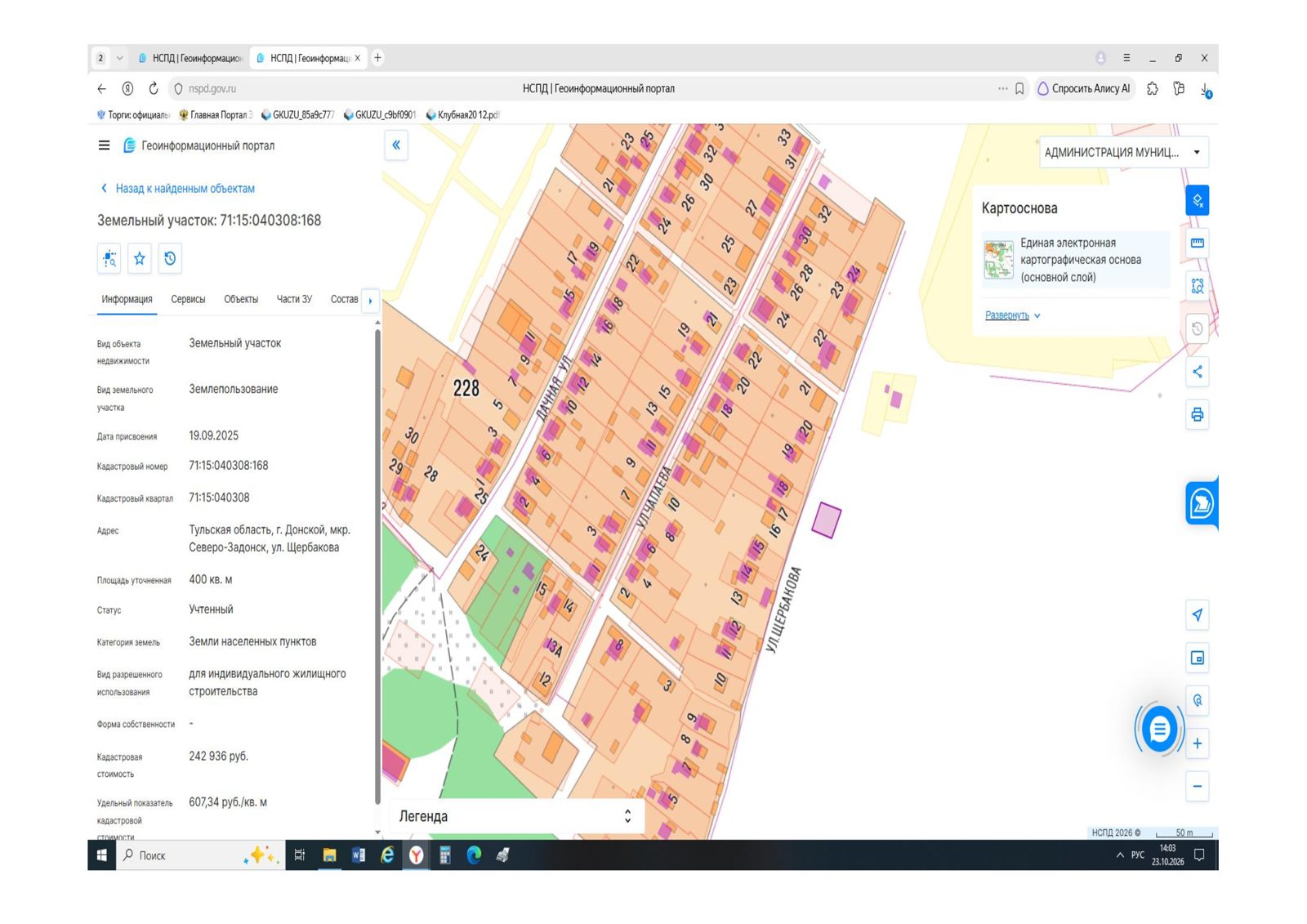This screenshot has height=924, width=1307.
Task: Switch to the Объекты tab
Action: click(241, 299)
